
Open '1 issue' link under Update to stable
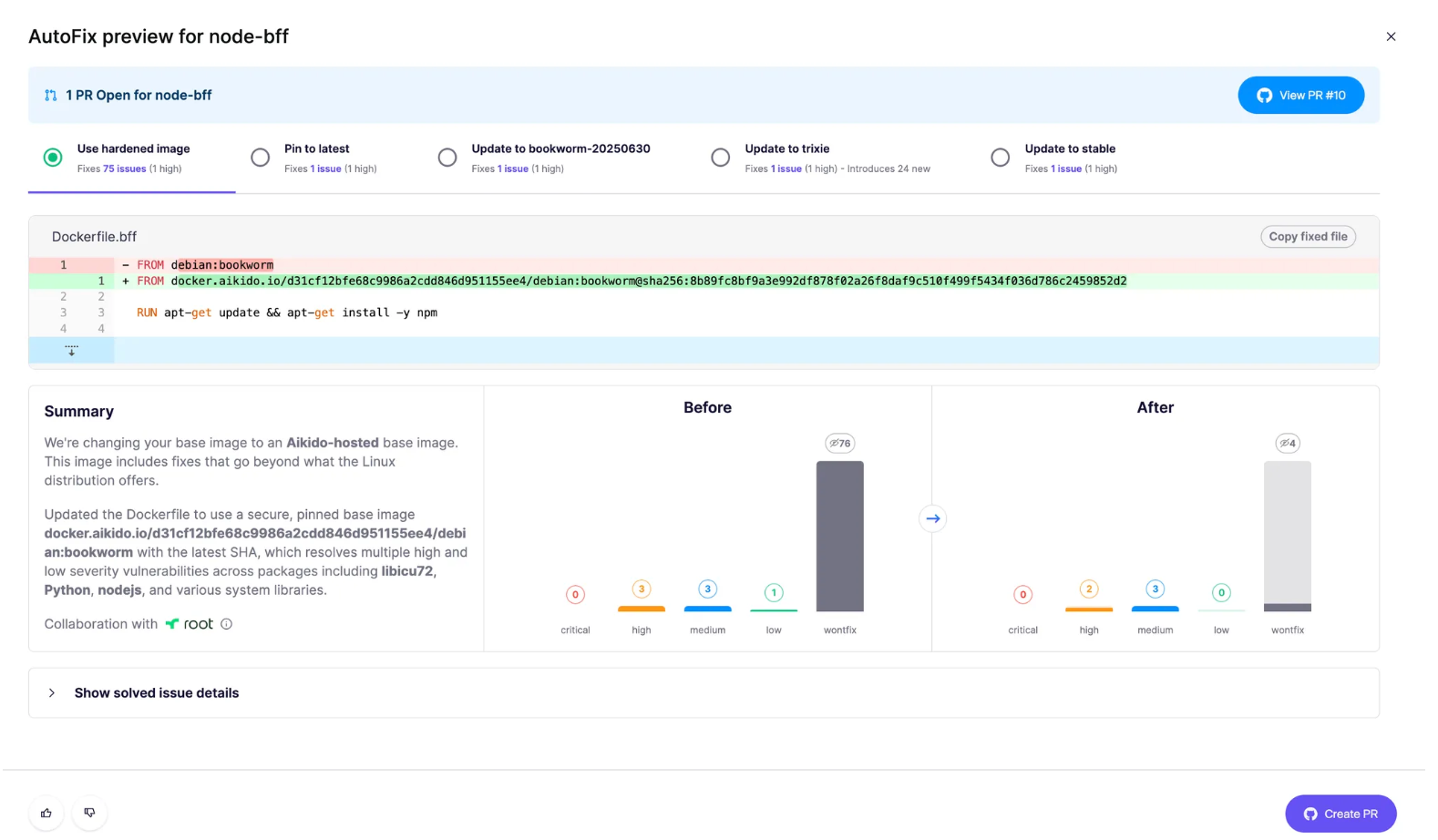tap(1065, 169)
